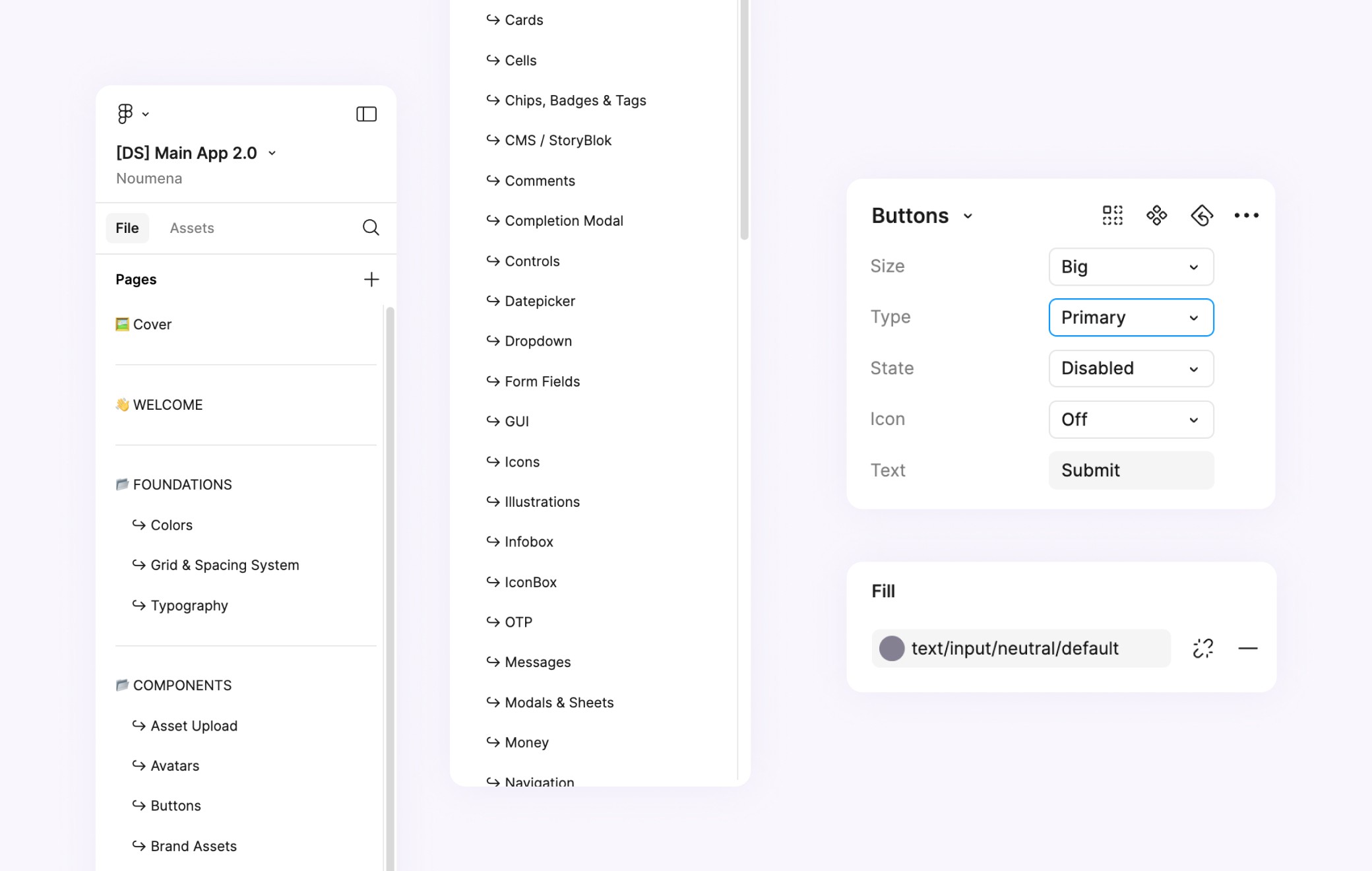Click the text/input/neutral/default color swatch
Image resolution: width=1372 pixels, height=871 pixels.
(x=891, y=648)
